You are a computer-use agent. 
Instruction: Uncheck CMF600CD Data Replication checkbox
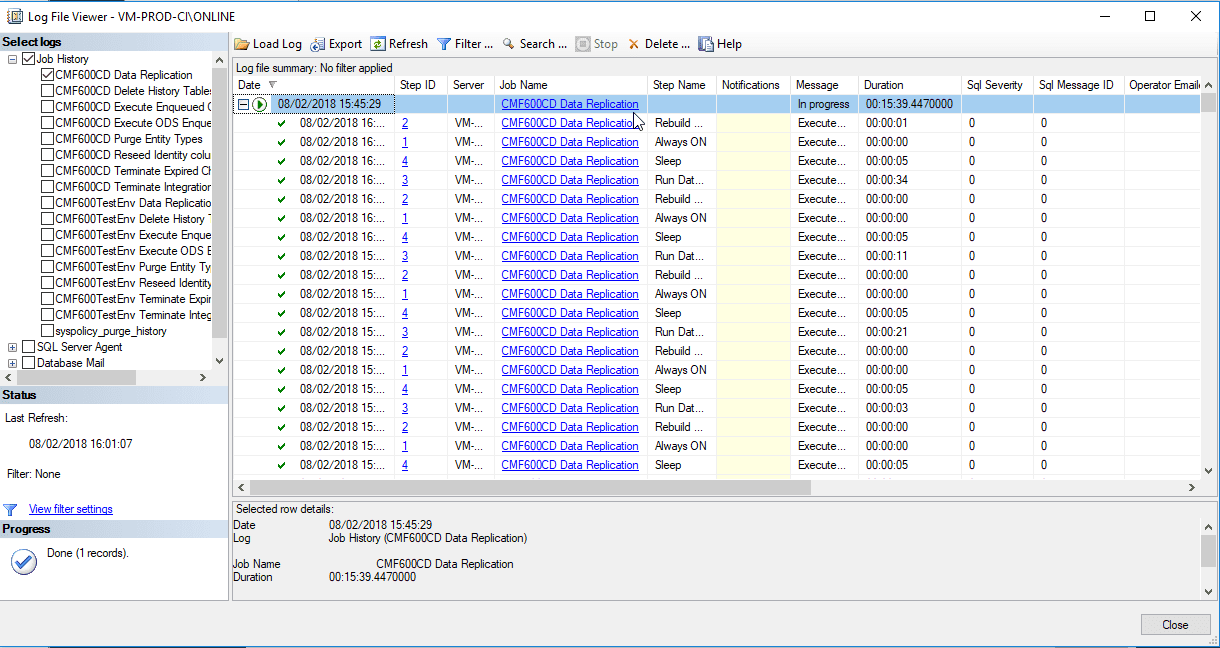47,75
